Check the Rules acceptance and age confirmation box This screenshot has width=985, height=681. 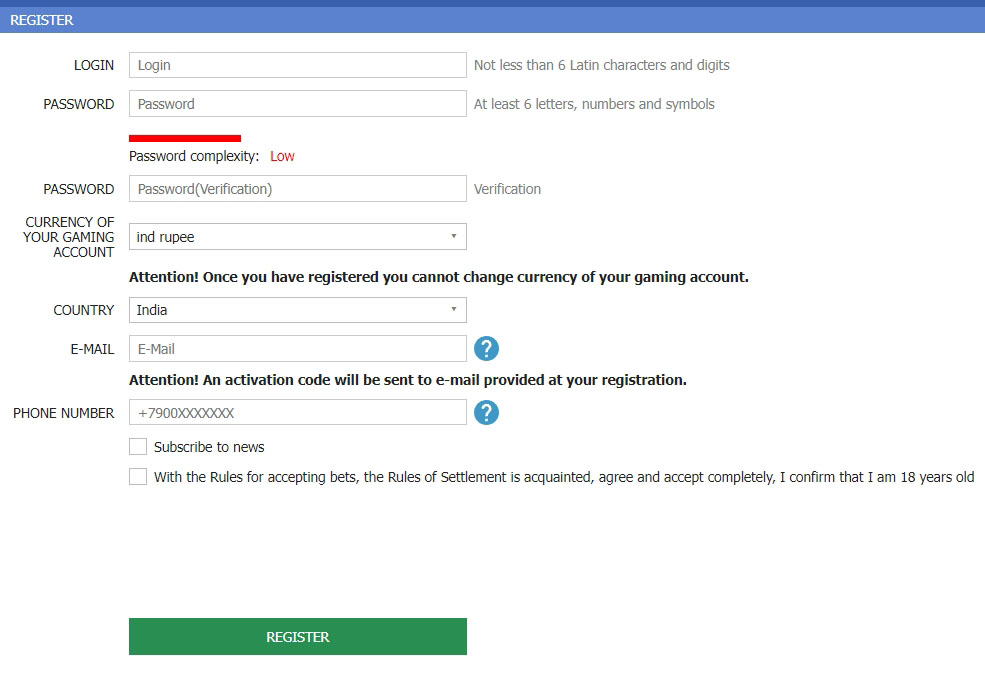[138, 477]
